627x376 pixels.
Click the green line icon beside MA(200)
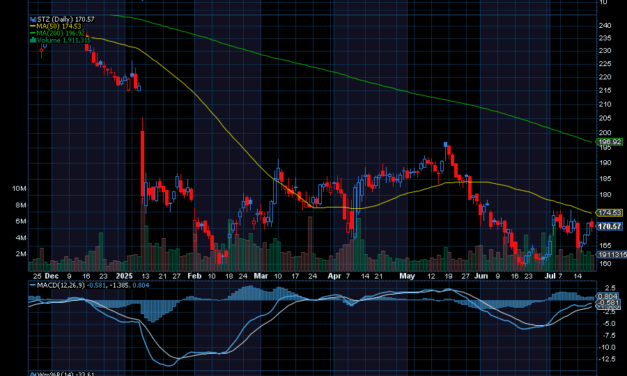tap(33, 33)
